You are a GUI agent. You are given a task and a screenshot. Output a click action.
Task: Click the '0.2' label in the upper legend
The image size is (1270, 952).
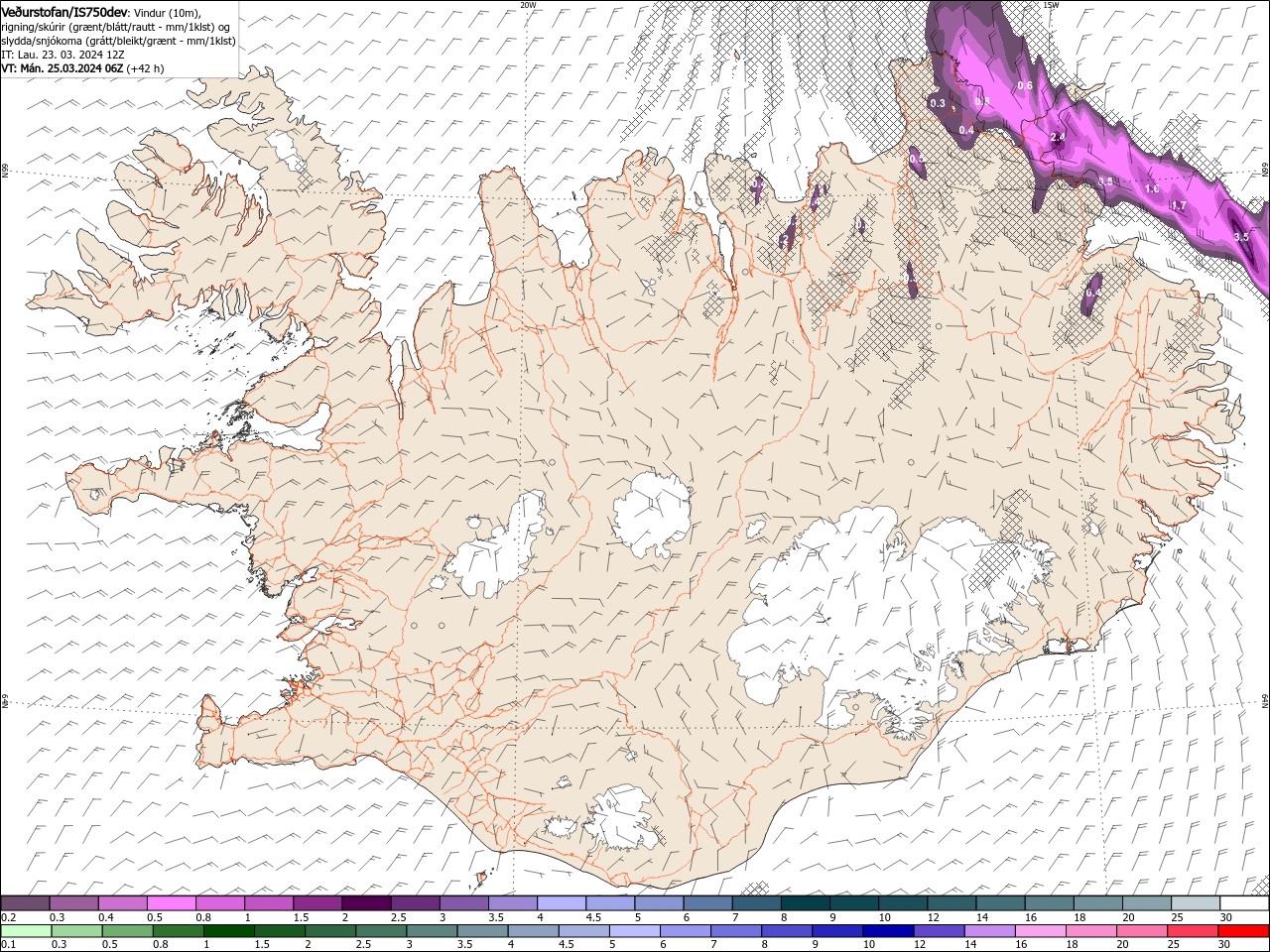pos(8,917)
